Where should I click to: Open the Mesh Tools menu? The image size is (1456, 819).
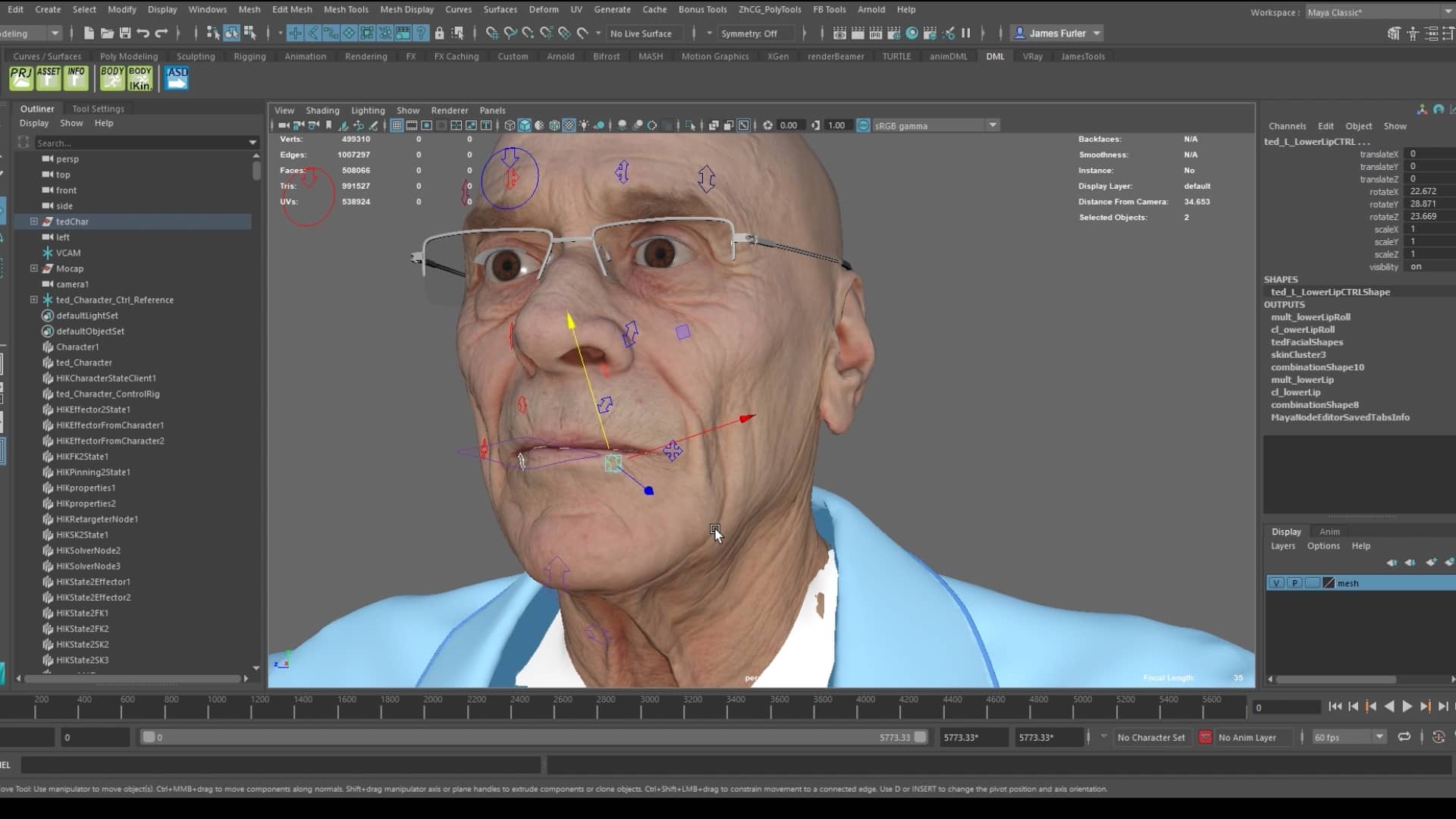click(x=346, y=10)
